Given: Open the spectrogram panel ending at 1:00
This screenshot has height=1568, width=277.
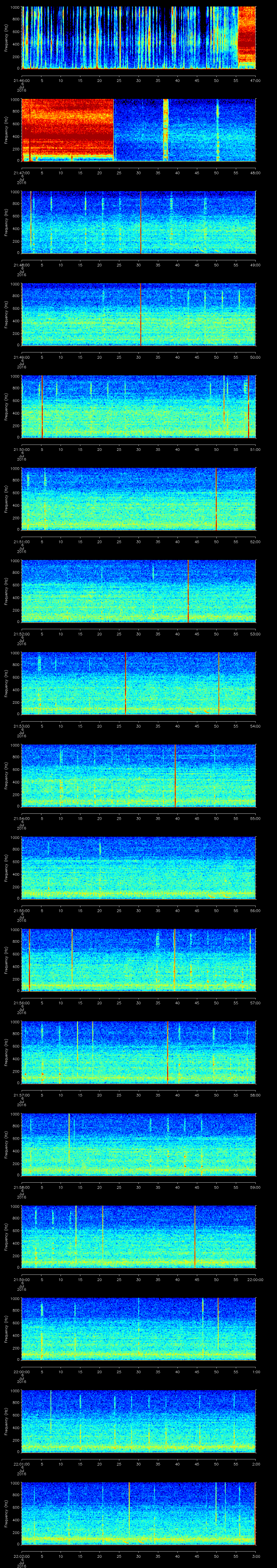Looking at the screenshot, I should click(139, 1329).
